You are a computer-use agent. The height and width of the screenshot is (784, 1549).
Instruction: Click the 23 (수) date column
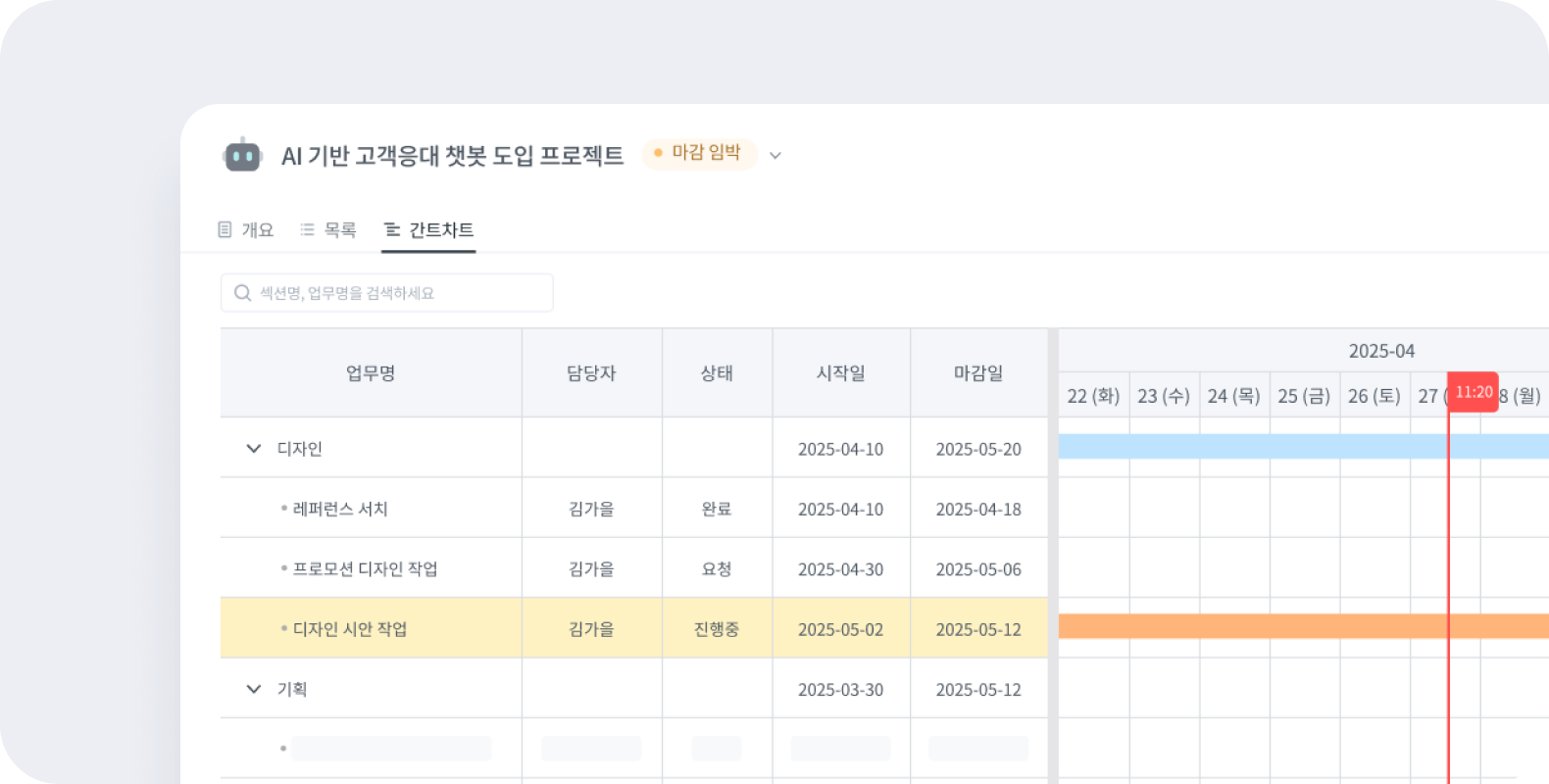coord(1164,396)
